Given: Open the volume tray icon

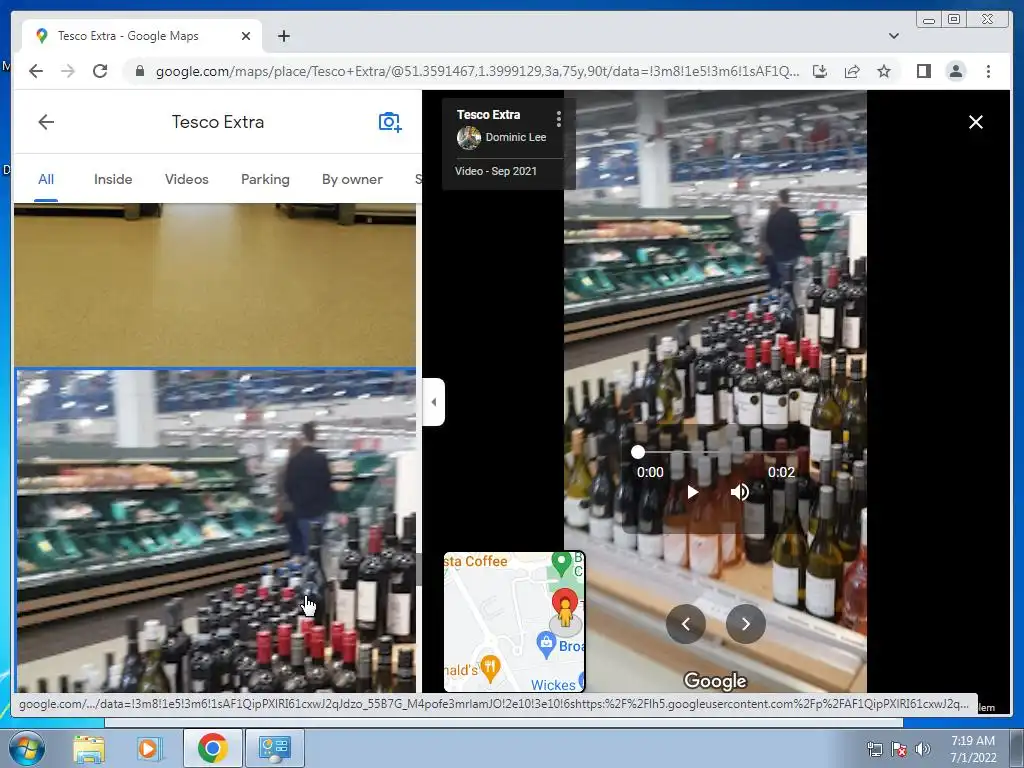Looking at the screenshot, I should click(923, 749).
